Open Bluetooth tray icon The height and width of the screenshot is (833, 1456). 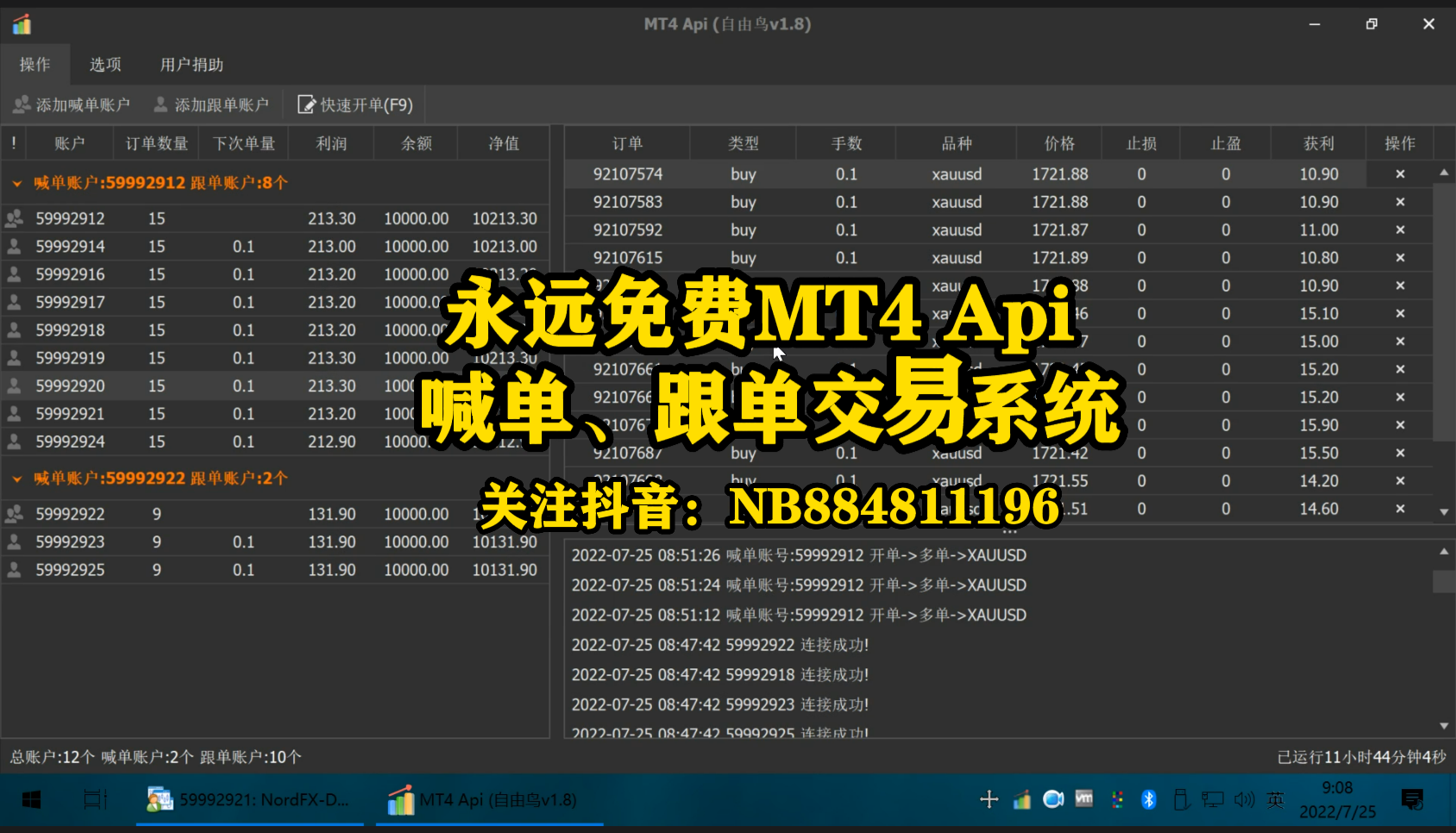(1148, 800)
